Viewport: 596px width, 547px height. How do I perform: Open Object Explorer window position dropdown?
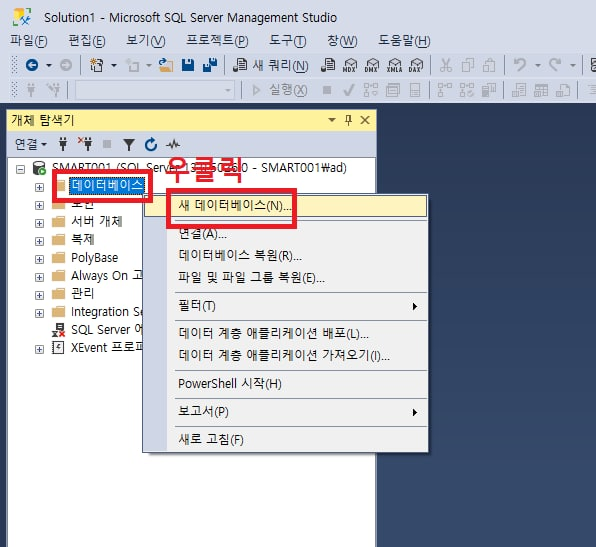pyautogui.click(x=331, y=120)
